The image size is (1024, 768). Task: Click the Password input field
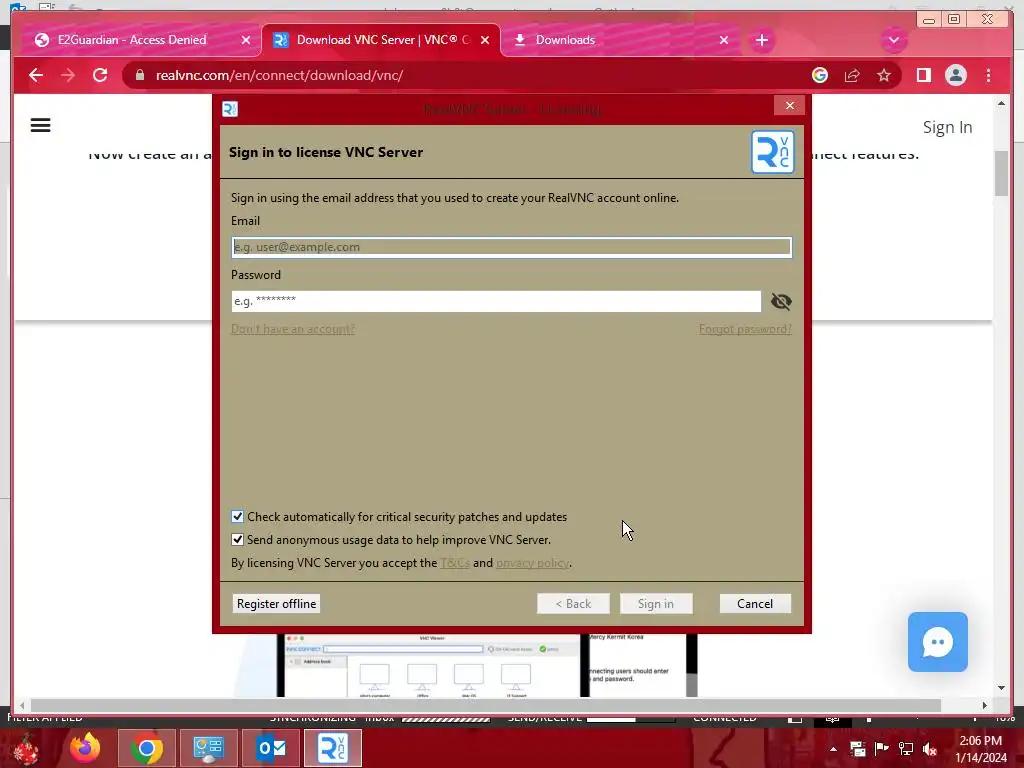[x=496, y=301]
